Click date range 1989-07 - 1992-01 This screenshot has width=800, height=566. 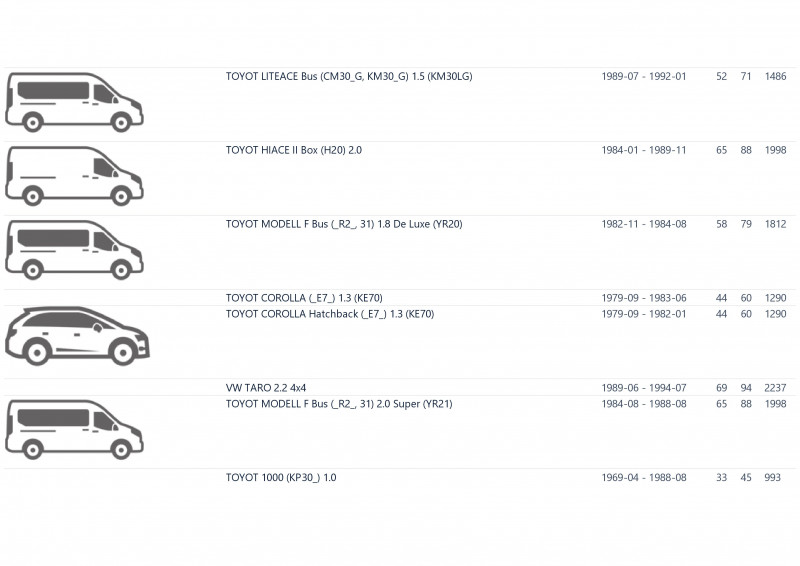(x=644, y=77)
